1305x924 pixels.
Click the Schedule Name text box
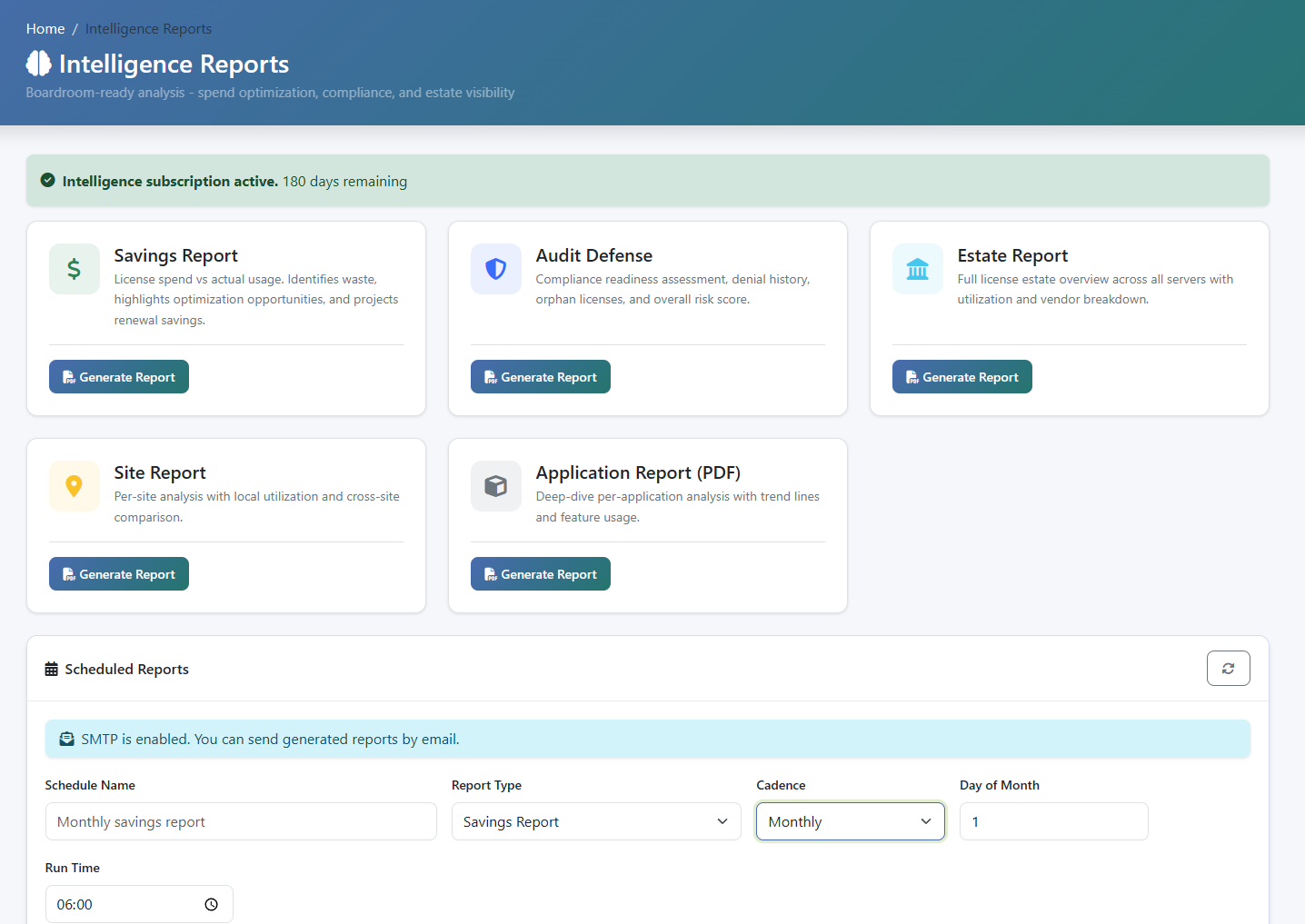coord(240,821)
